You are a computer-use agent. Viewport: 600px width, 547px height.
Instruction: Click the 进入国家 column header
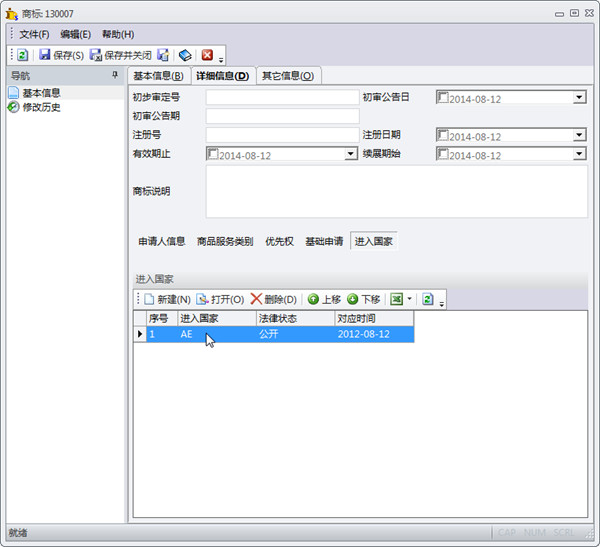point(217,318)
